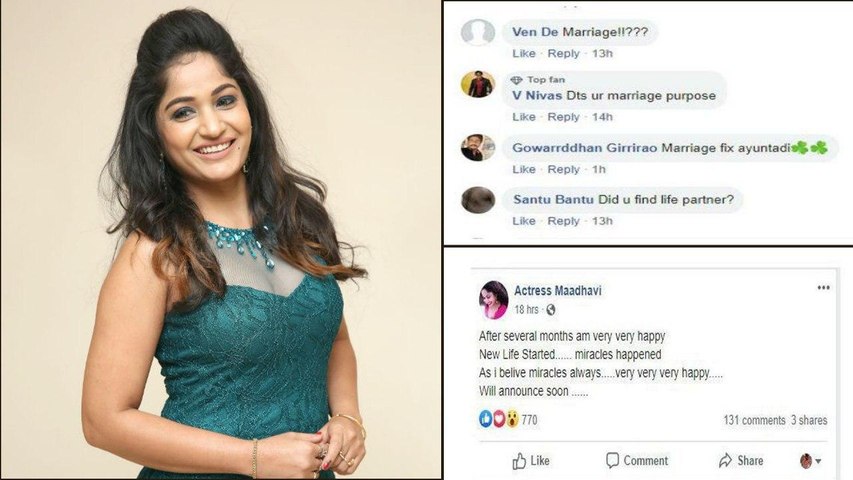Open Gowarrddhan Girrirao profile name
This screenshot has width=853, height=480.
pos(585,147)
